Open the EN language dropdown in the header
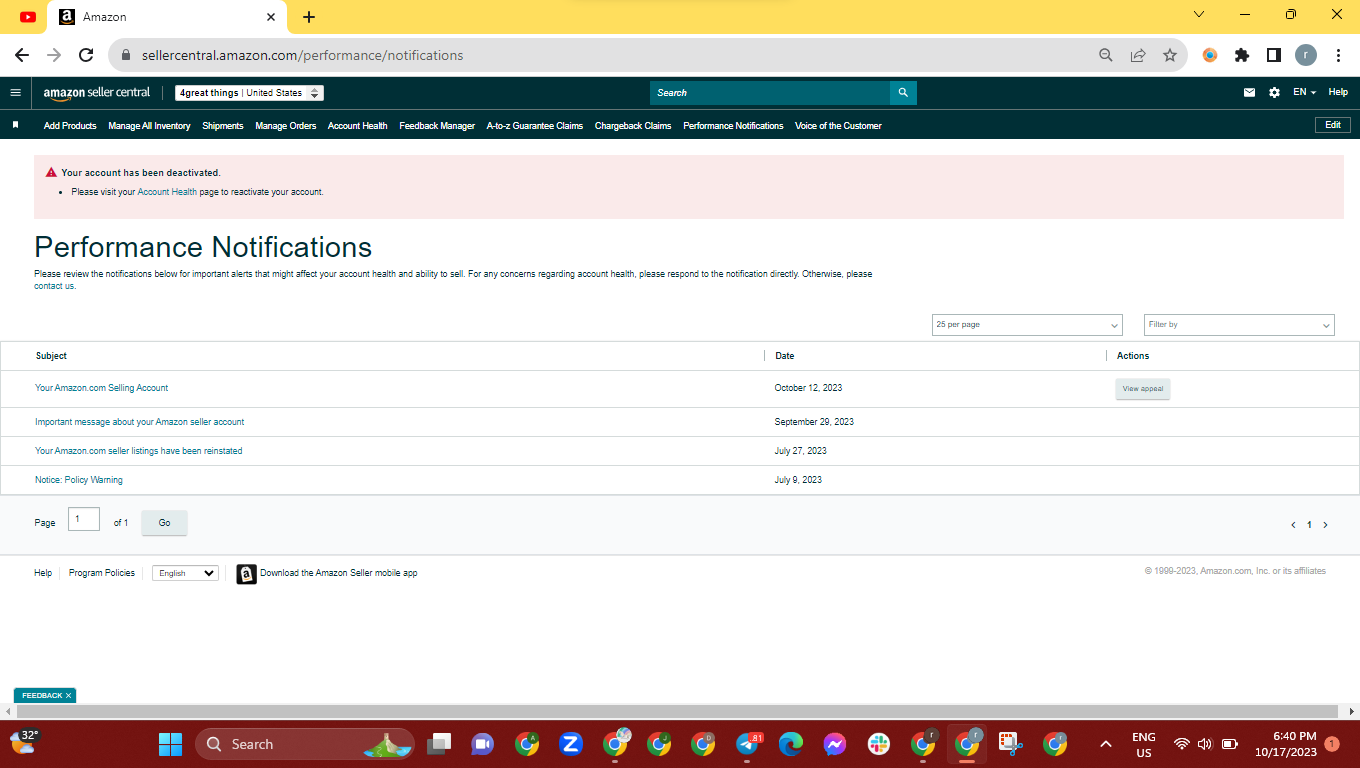 (x=1304, y=93)
